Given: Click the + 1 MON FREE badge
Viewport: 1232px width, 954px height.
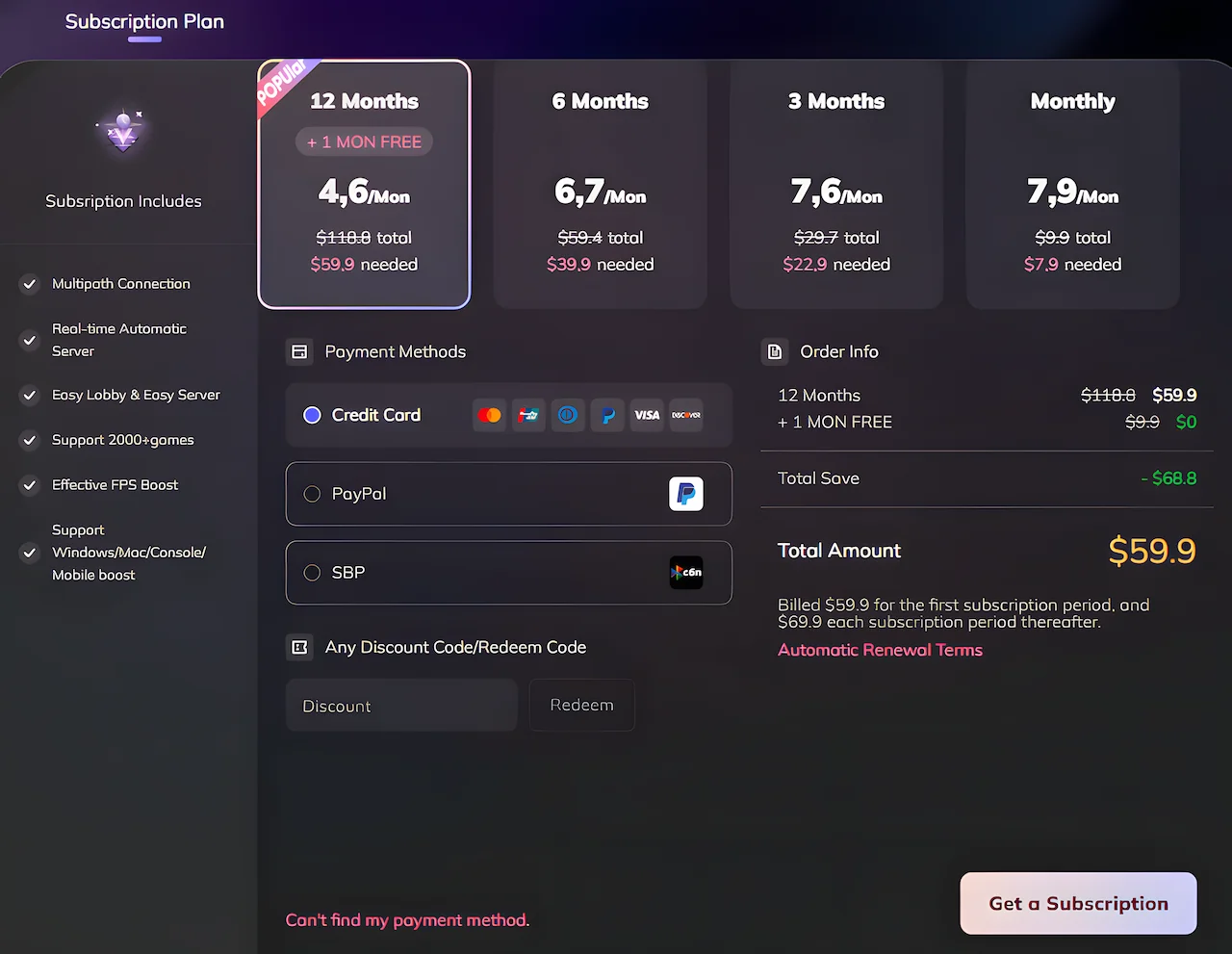Looking at the screenshot, I should (x=364, y=142).
